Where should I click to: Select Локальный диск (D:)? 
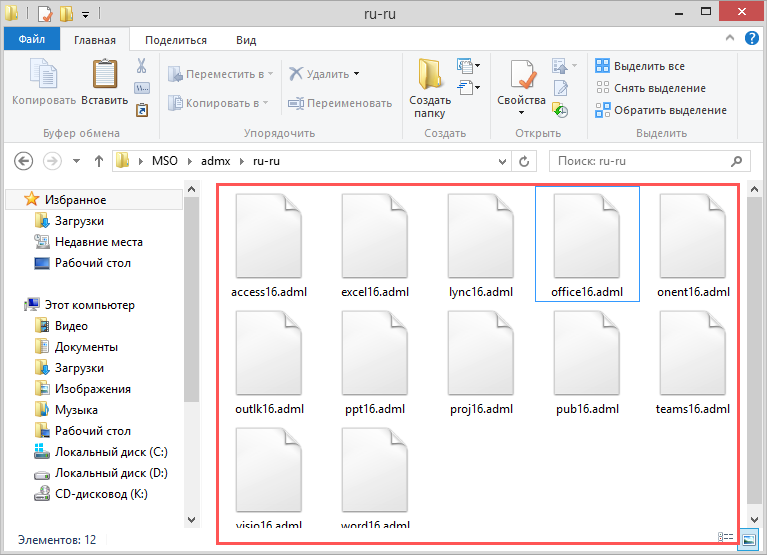coord(101,473)
